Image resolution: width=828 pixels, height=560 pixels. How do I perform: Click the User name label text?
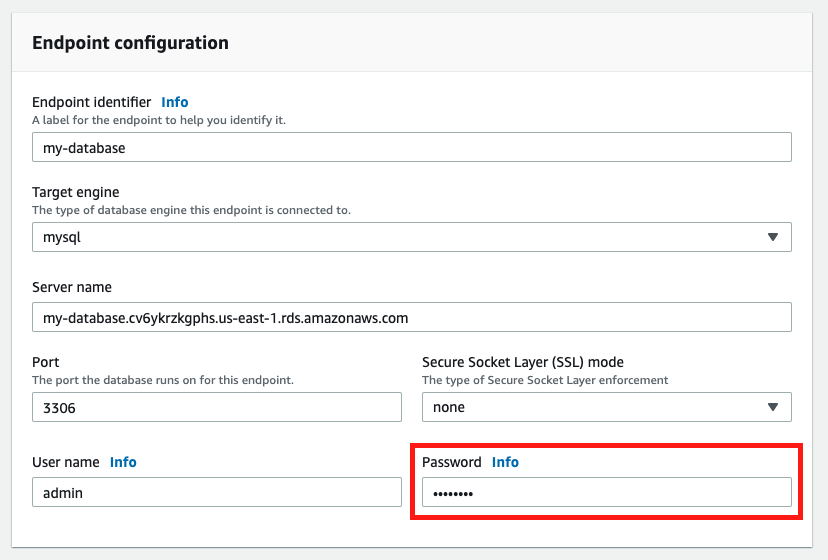[x=66, y=462]
